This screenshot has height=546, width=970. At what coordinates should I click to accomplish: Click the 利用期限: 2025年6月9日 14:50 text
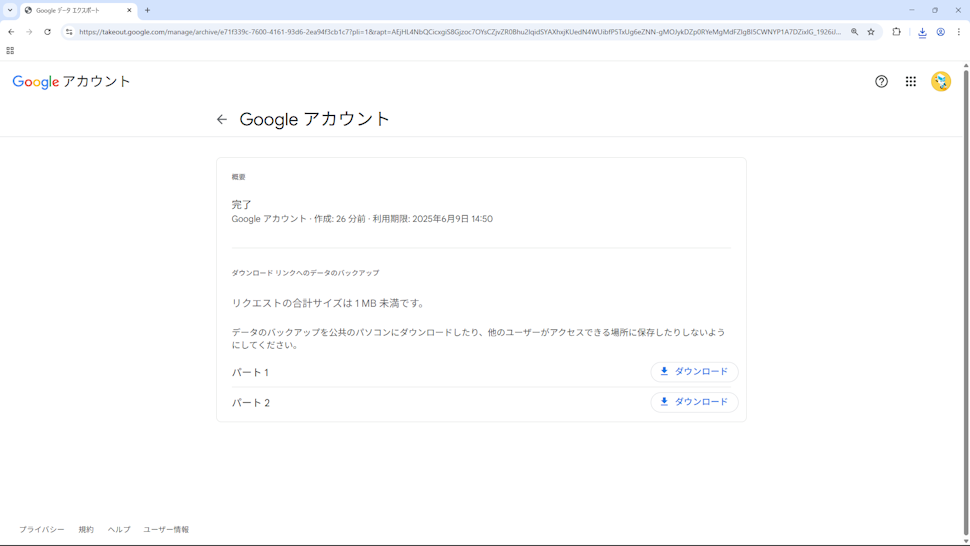[x=432, y=219]
